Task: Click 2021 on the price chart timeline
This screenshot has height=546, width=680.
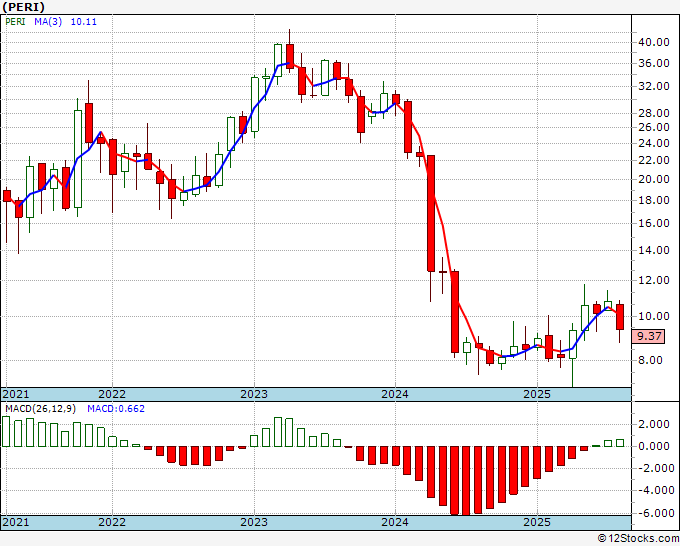Action: (x=16, y=394)
